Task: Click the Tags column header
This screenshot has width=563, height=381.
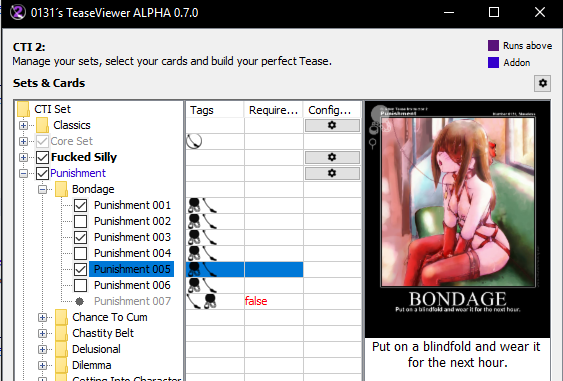Action: 215,110
